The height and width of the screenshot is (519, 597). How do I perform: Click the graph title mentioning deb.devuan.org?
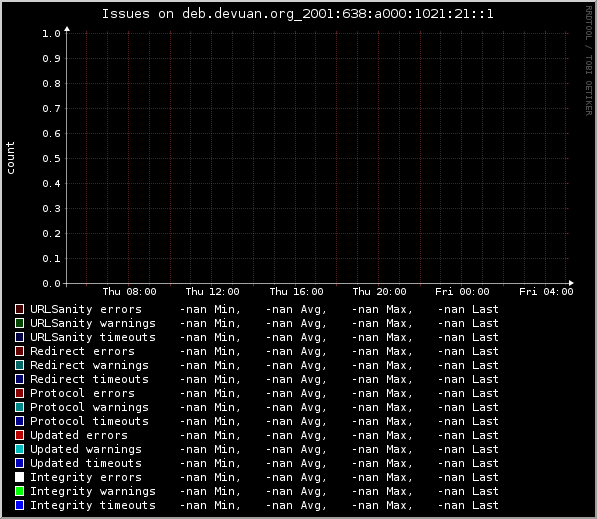tap(298, 14)
